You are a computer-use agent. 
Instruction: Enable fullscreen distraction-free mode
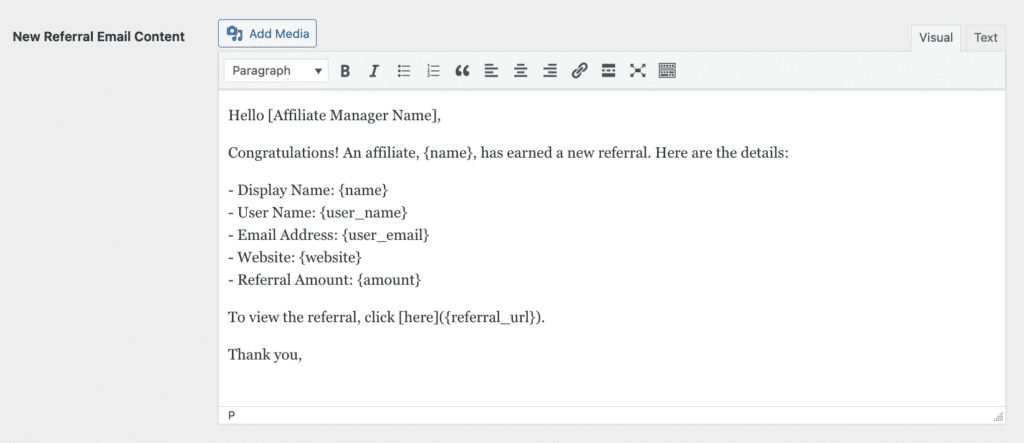coord(637,71)
